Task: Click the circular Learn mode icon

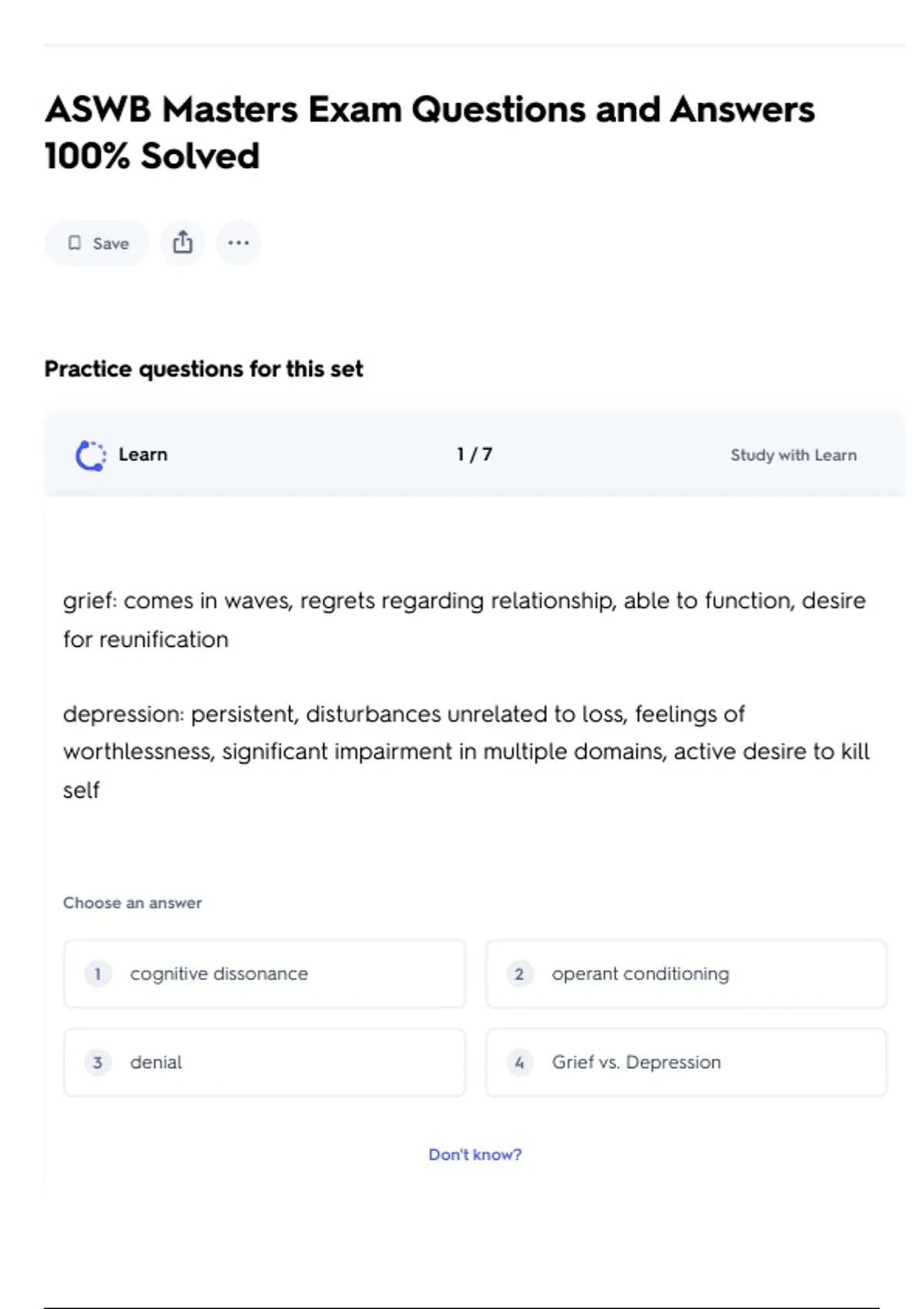Action: (x=90, y=455)
